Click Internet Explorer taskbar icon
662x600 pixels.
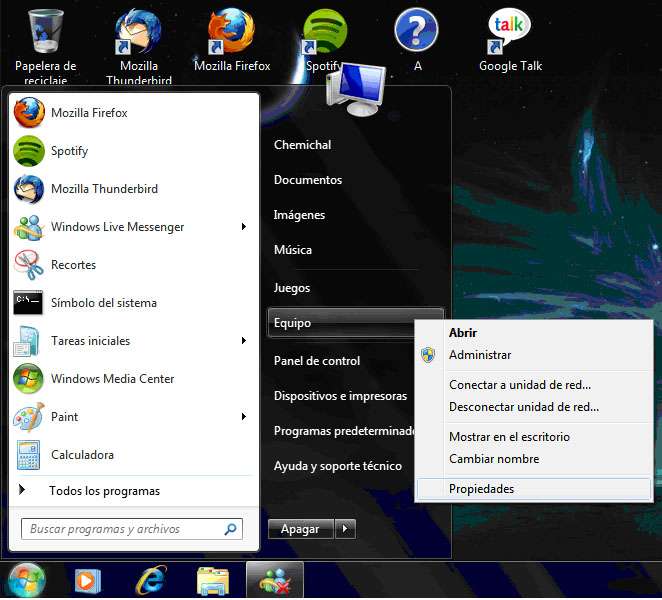click(x=149, y=580)
